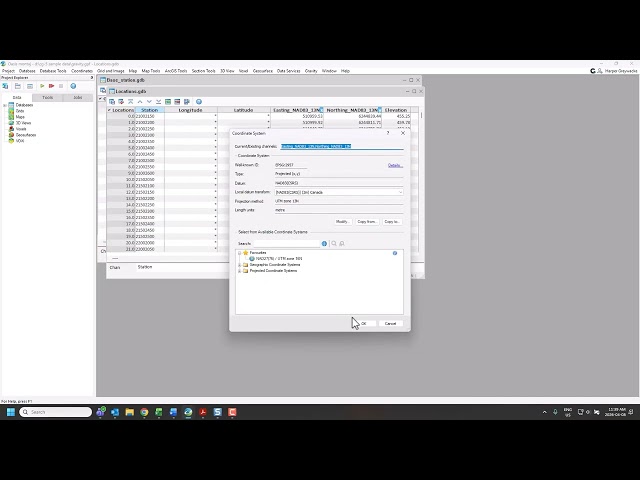Open the Database Tools menu
This screenshot has width=640, height=480.
pyautogui.click(x=53, y=71)
